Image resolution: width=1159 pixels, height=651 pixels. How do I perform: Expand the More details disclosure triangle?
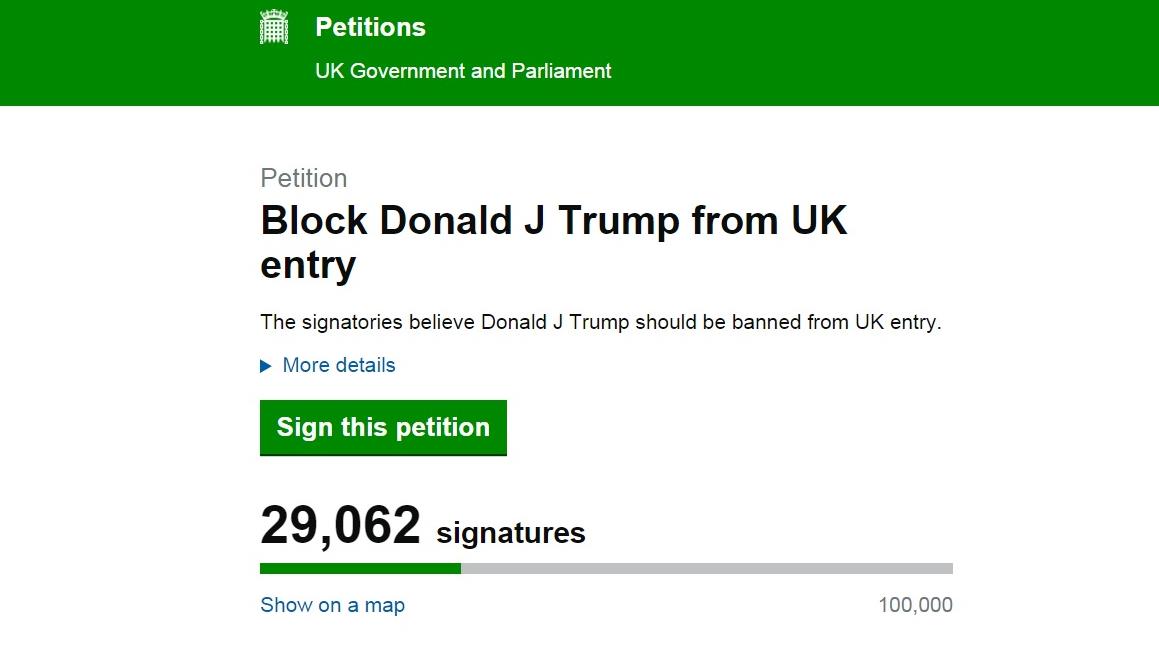(266, 366)
